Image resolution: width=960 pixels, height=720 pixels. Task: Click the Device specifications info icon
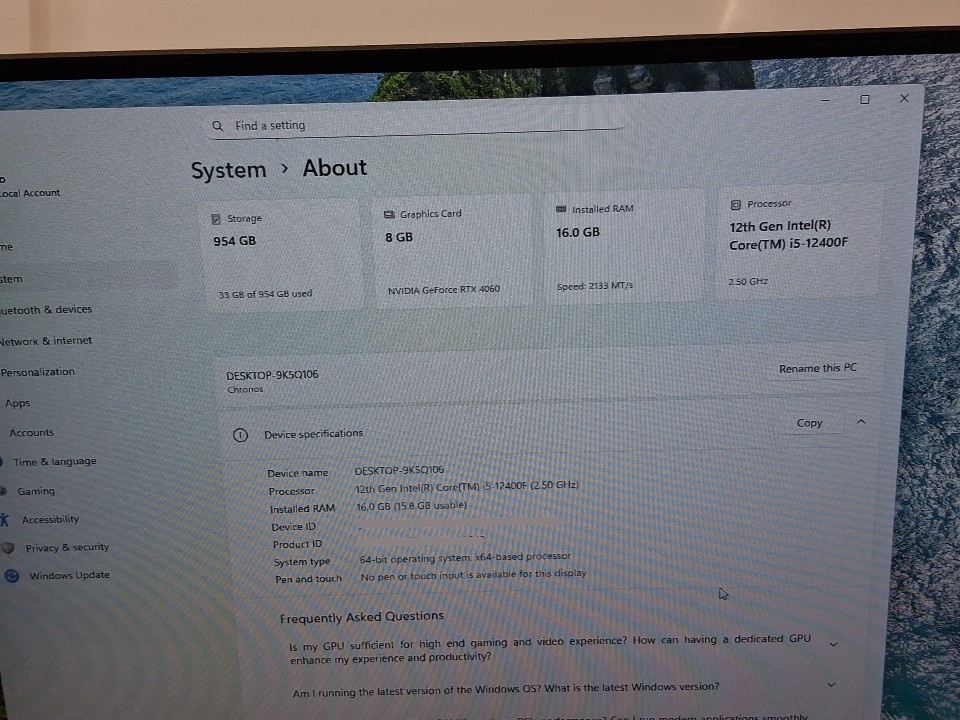point(240,435)
